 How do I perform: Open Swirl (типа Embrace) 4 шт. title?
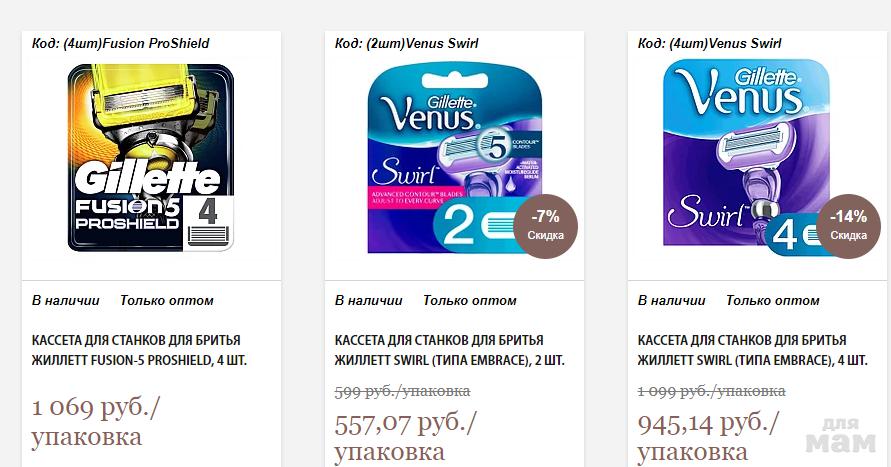point(752,350)
